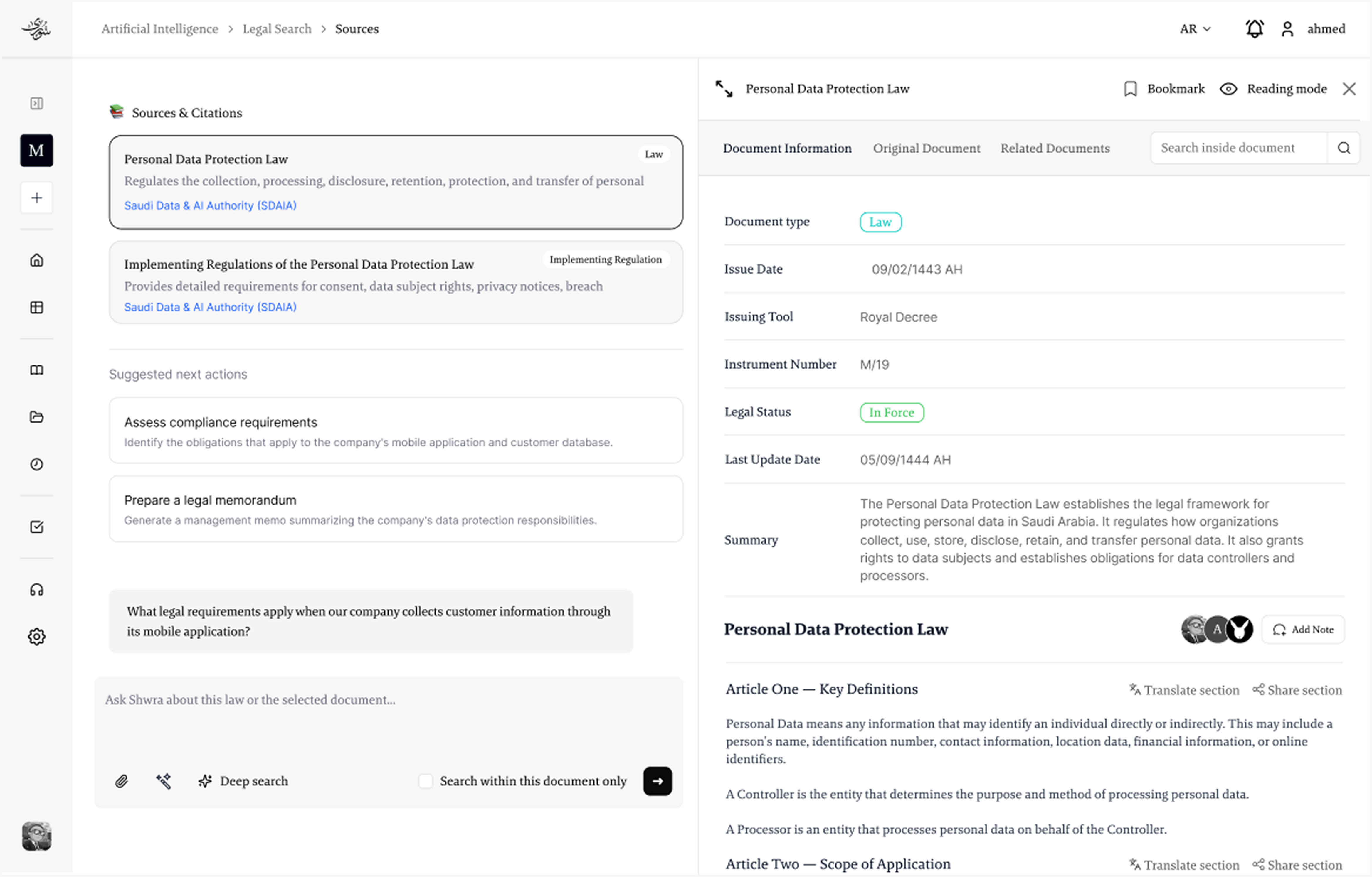Check Search within this document only

[426, 781]
